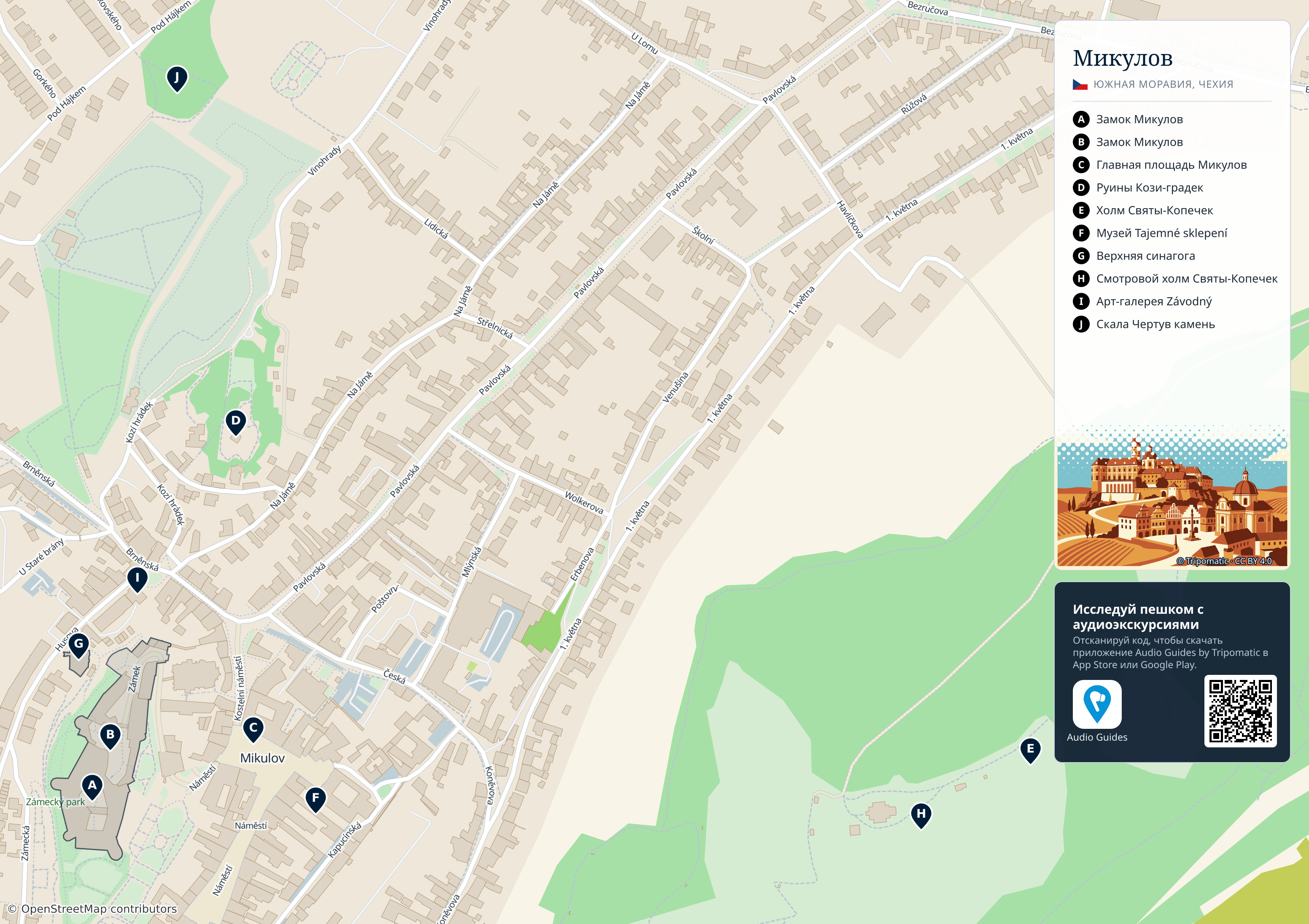1309x924 pixels.
Task: Click the Střelnická street label
Action: (495, 328)
